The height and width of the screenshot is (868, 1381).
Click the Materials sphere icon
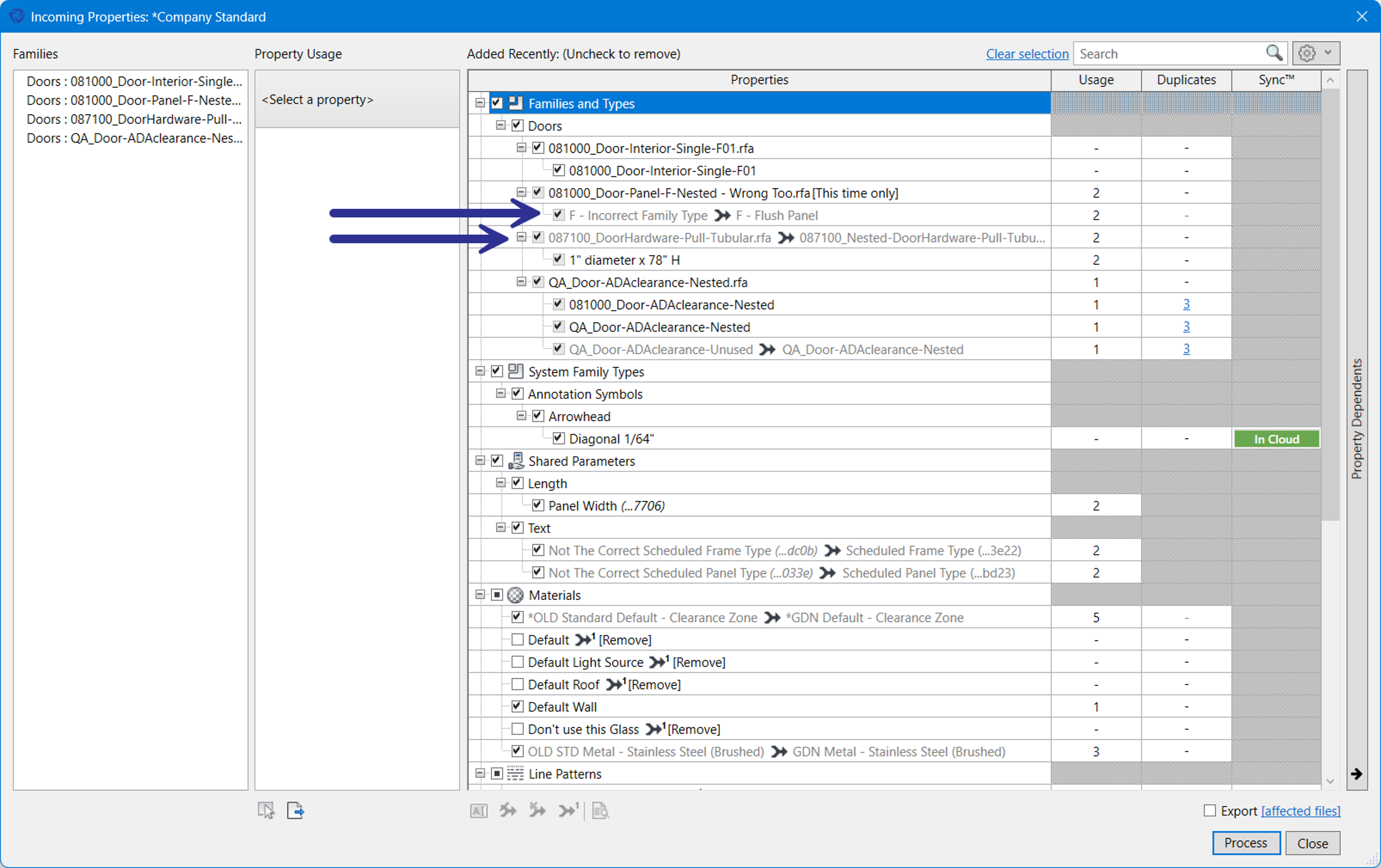(x=516, y=595)
